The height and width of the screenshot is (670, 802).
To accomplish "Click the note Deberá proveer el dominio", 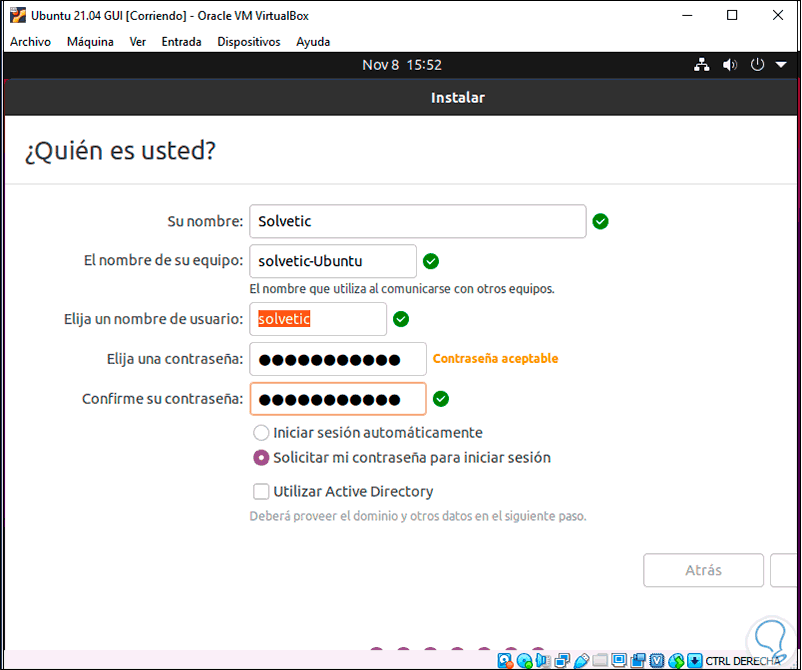I will coord(417,516).
